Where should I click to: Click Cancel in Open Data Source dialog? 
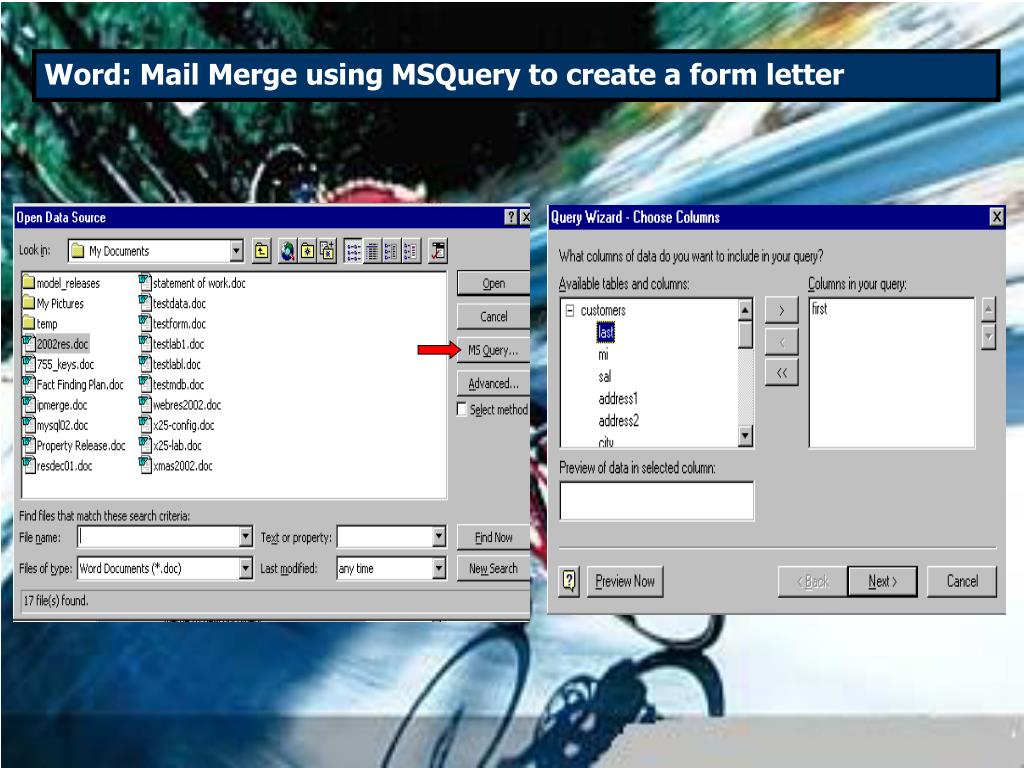pyautogui.click(x=494, y=317)
